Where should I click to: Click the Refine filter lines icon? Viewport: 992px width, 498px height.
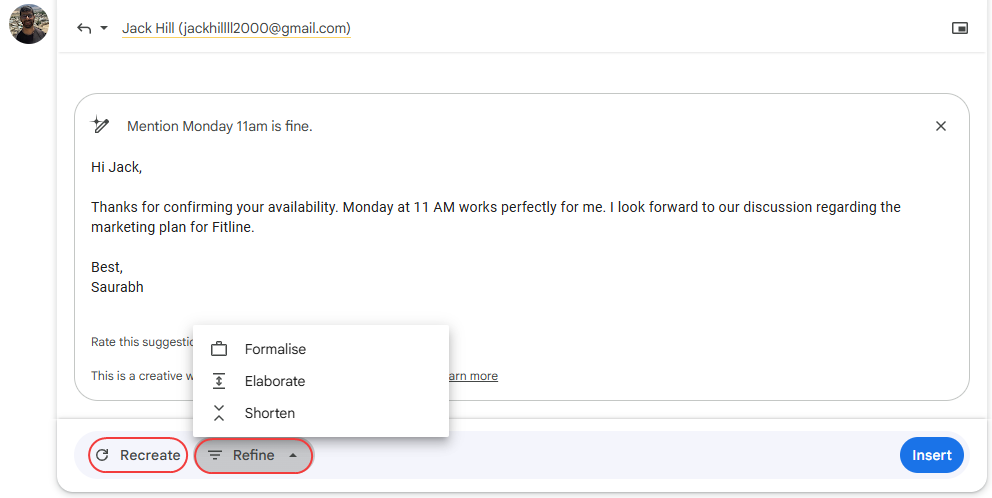pos(215,455)
